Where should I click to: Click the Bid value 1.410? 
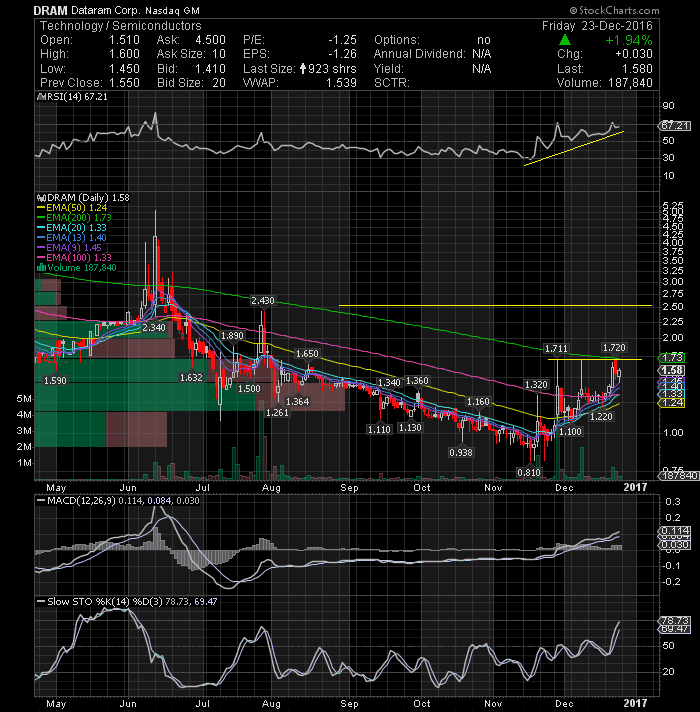[x=210, y=69]
